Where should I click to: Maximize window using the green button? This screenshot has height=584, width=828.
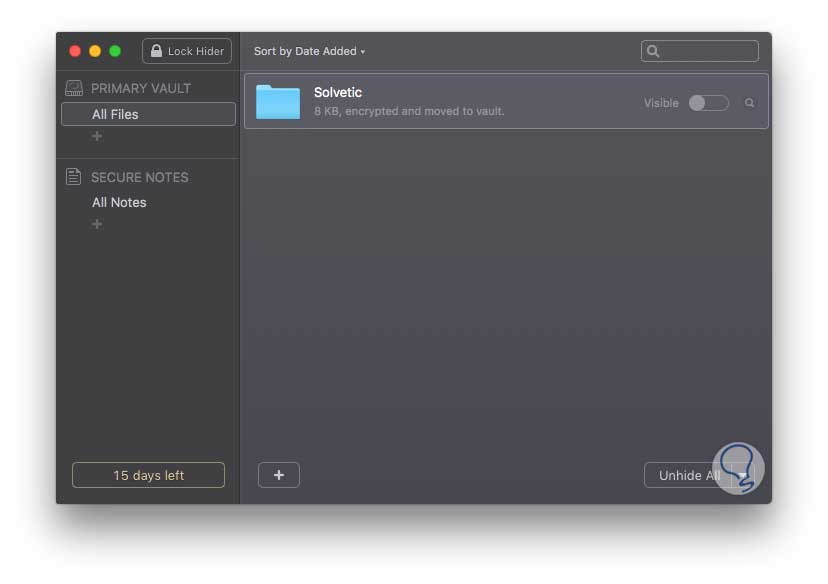pyautogui.click(x=115, y=51)
